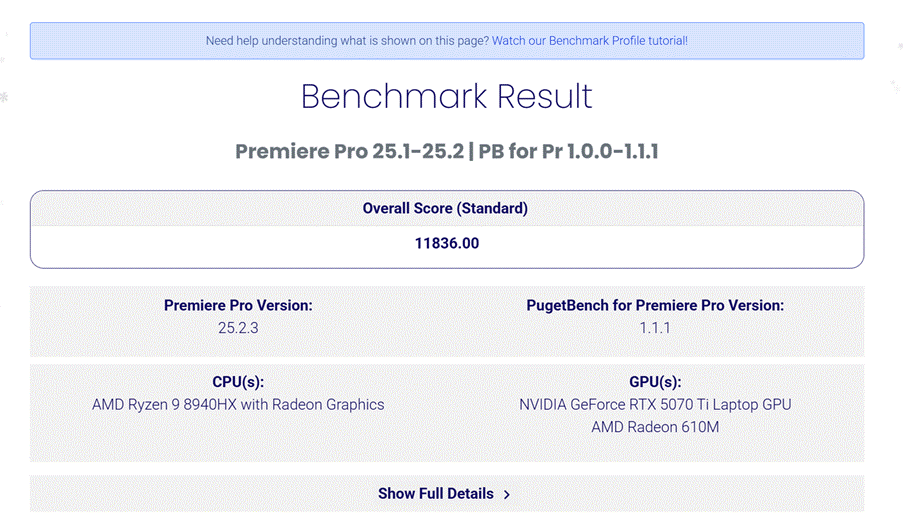Select the 1.1.1 PugetBench version value
Image resolution: width=903 pixels, height=530 pixels.
(655, 327)
